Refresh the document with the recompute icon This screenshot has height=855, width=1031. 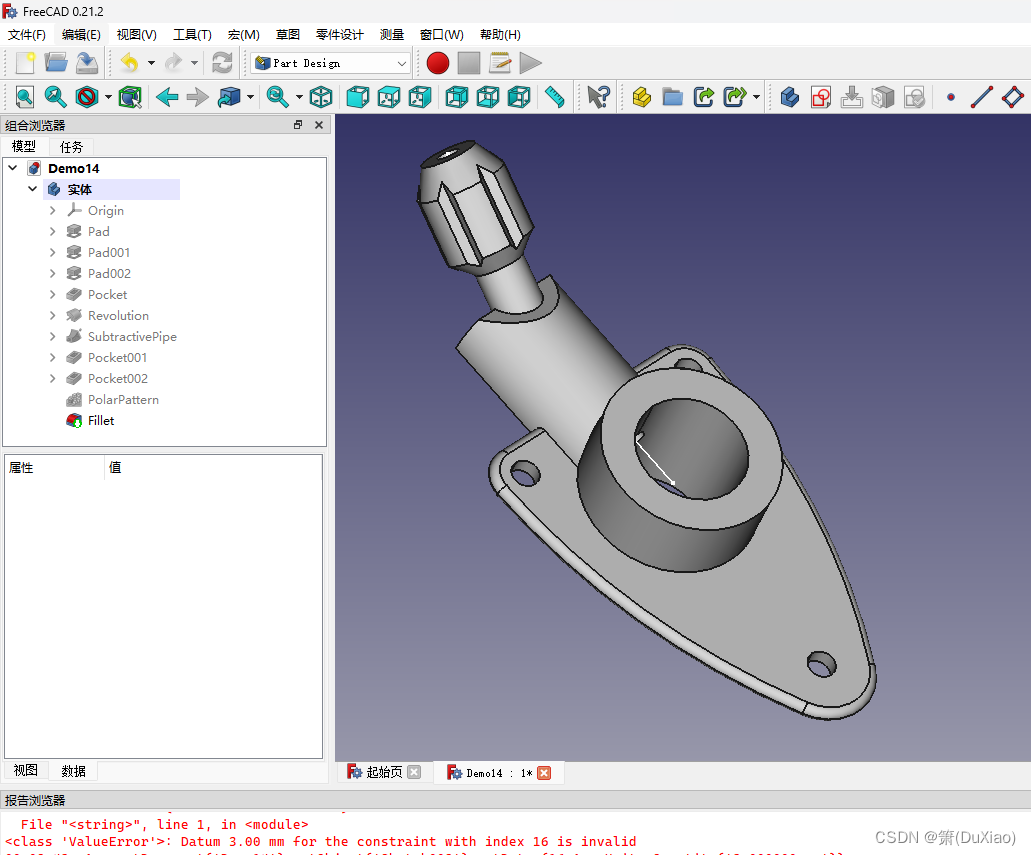point(222,63)
